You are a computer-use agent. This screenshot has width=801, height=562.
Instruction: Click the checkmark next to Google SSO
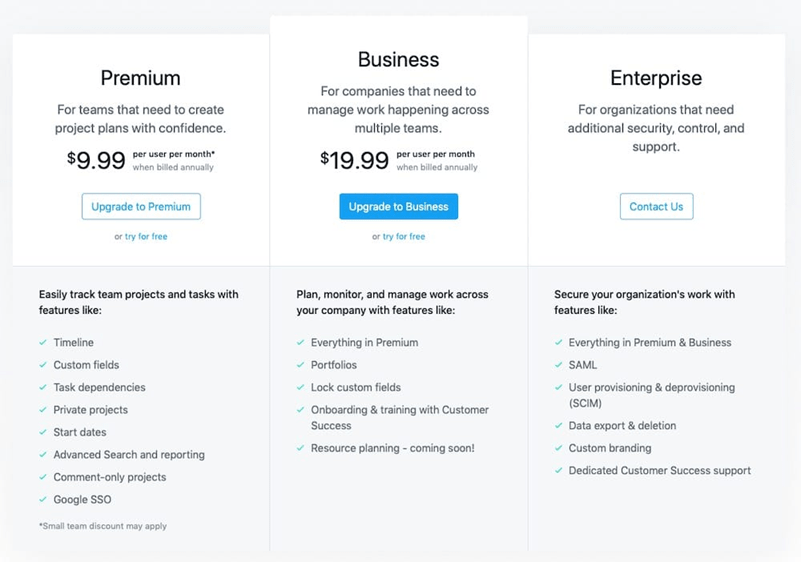pos(43,500)
